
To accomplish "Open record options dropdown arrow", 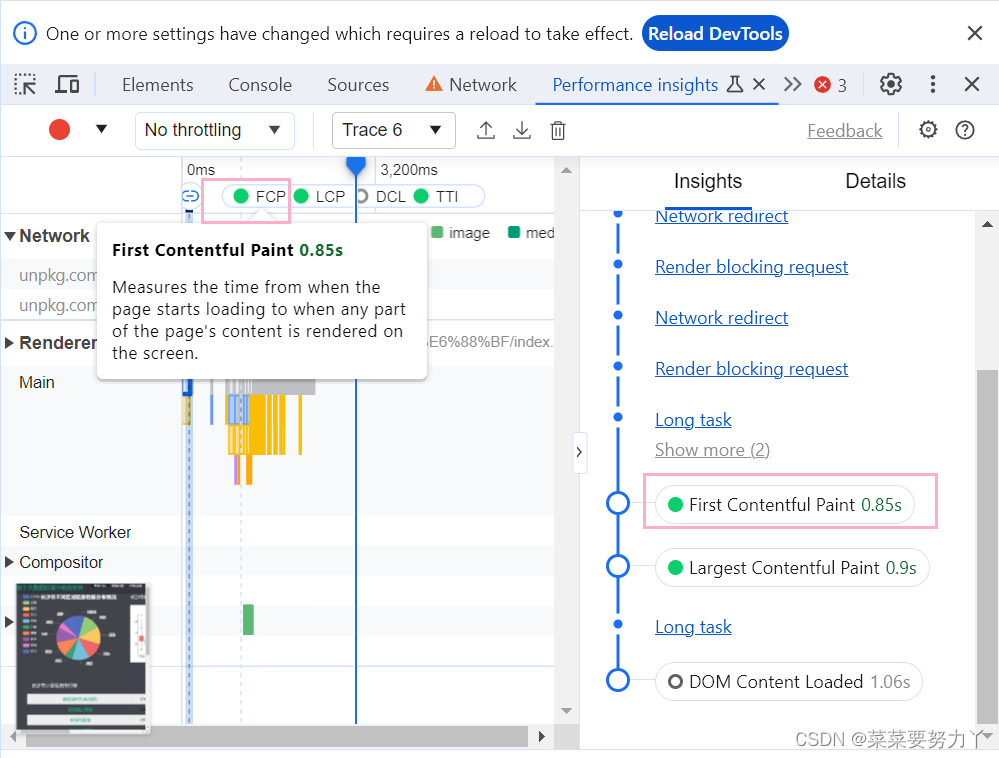I will click(x=101, y=129).
